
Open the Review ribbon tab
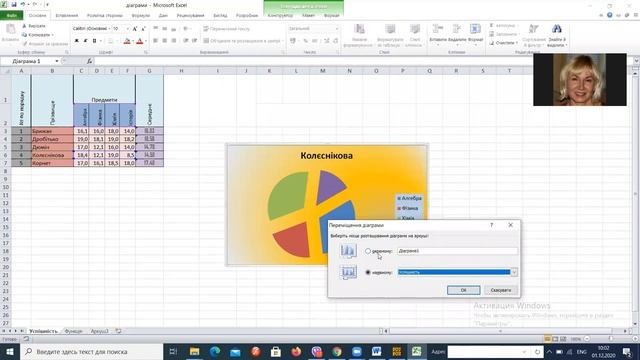[x=190, y=16]
